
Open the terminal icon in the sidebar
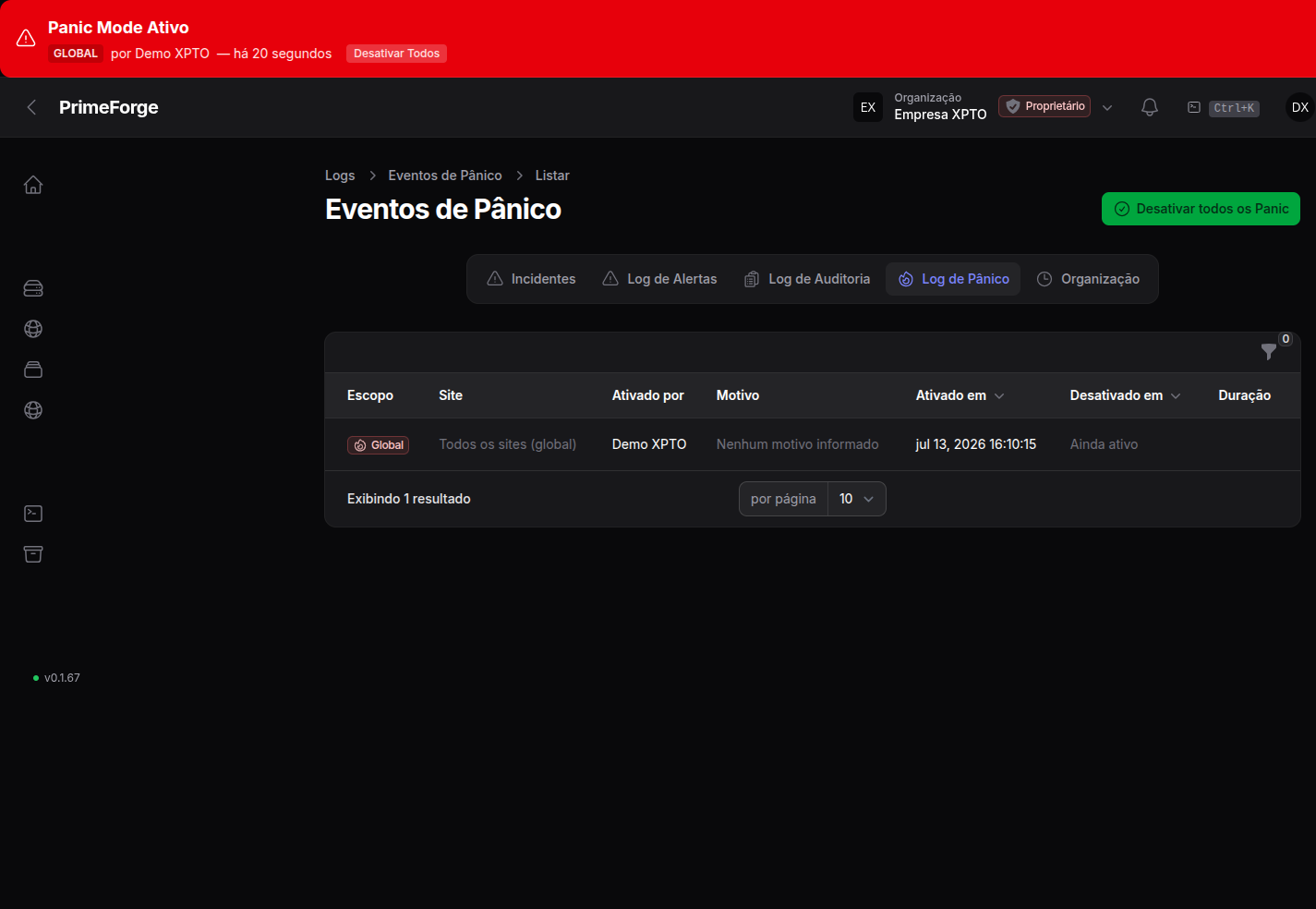click(x=33, y=514)
